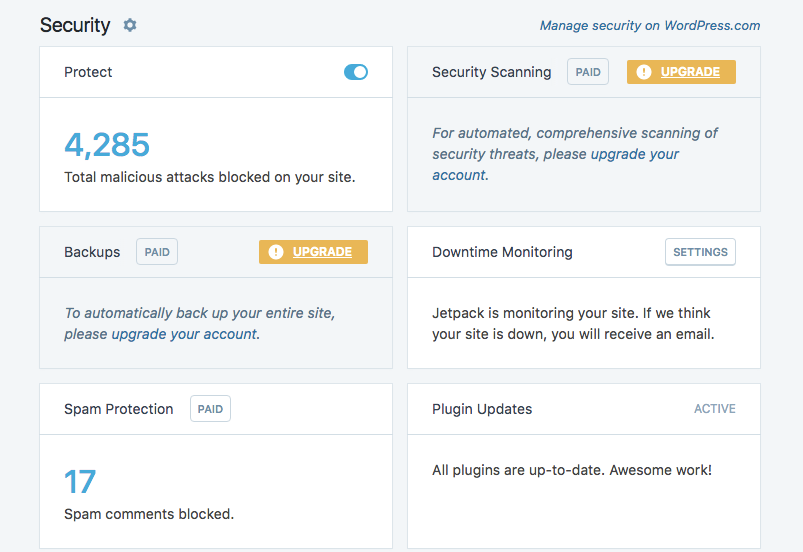Click the 17 spam comments count
803x552 pixels.
click(x=80, y=482)
